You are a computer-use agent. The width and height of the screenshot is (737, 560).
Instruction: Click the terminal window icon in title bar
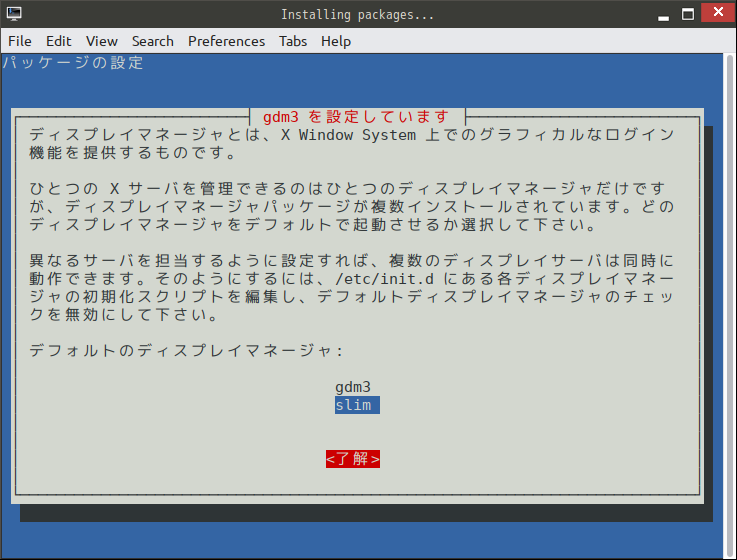(x=14, y=14)
